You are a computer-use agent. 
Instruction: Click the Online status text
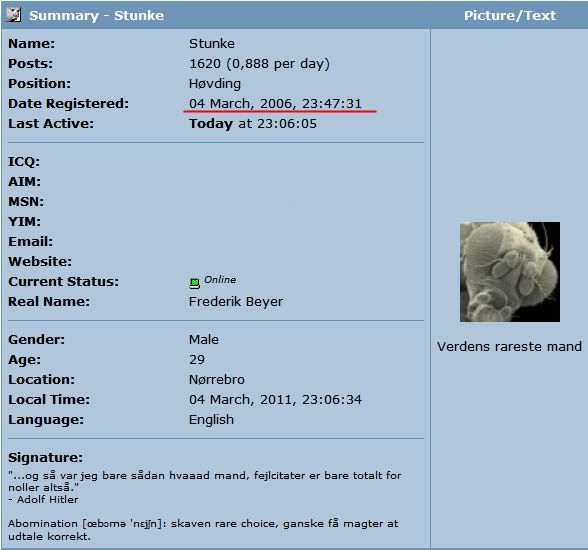[x=220, y=280]
